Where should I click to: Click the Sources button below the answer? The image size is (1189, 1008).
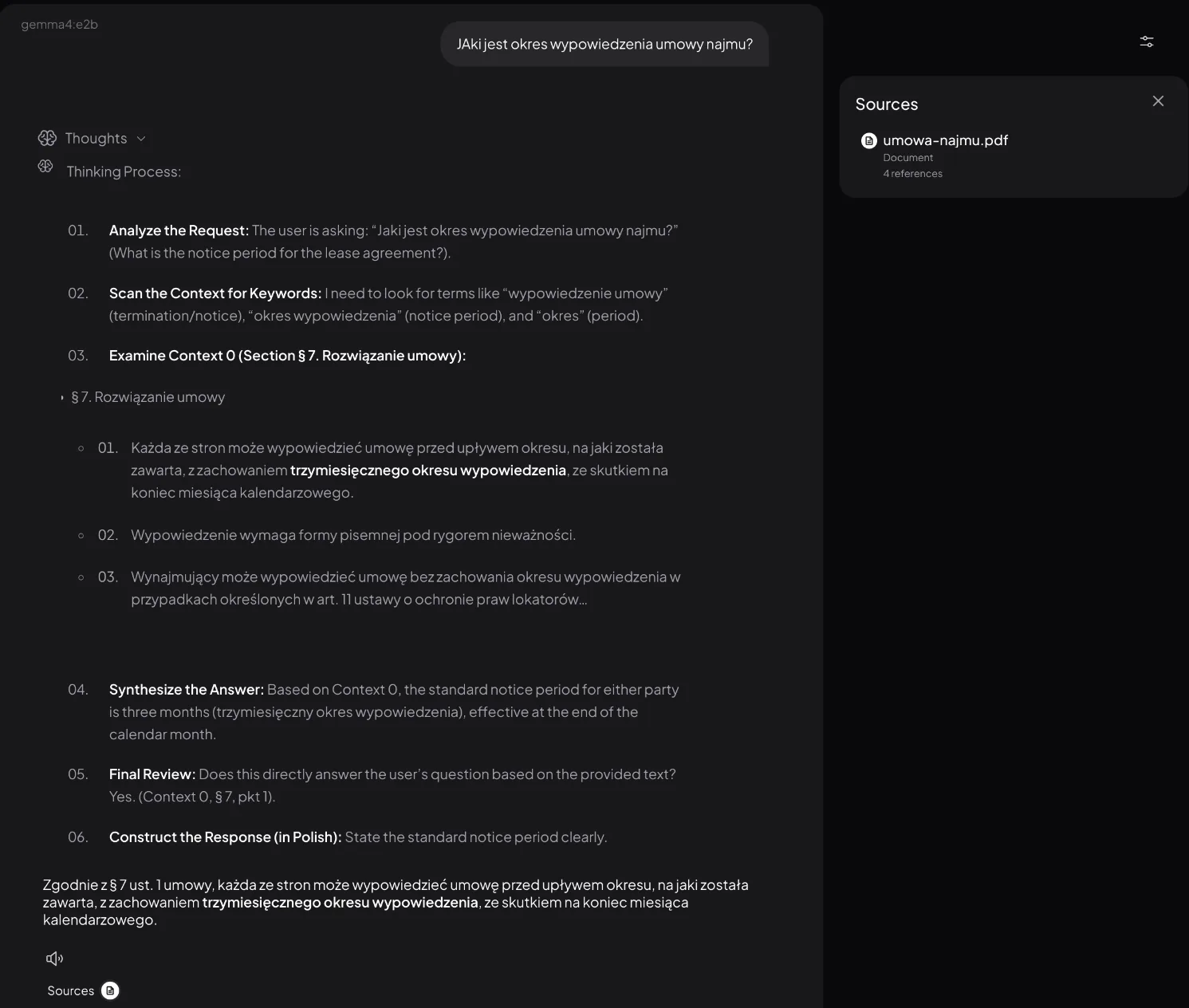pos(71,990)
